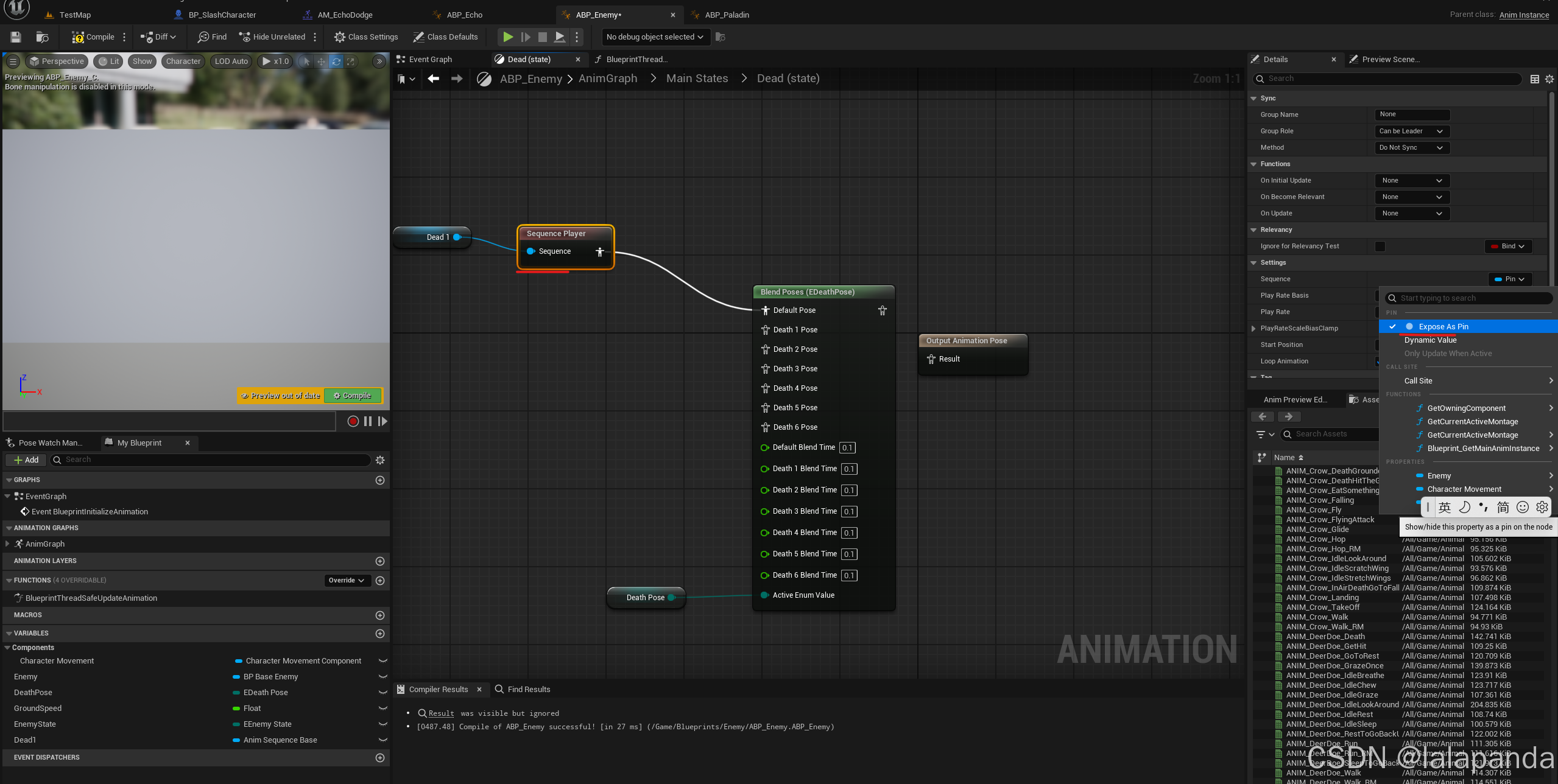This screenshot has width=1558, height=784.
Task: Open the debug object selection dropdown
Action: 654,37
